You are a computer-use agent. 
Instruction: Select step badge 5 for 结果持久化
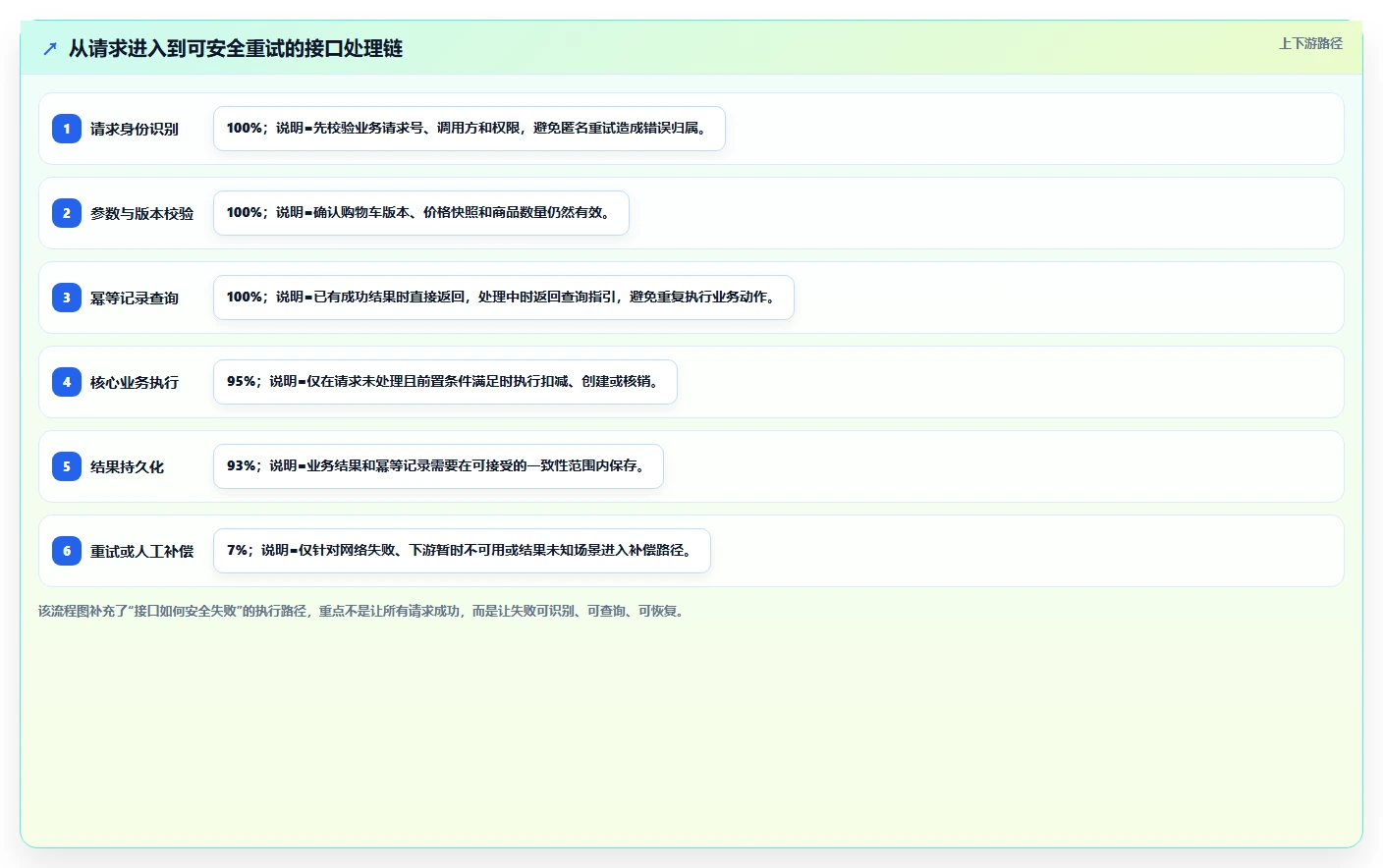click(67, 466)
